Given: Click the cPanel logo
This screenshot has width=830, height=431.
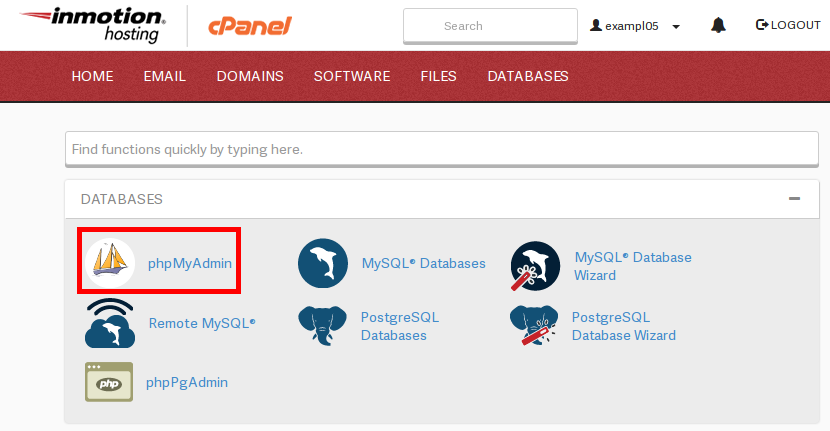Looking at the screenshot, I should 250,25.
